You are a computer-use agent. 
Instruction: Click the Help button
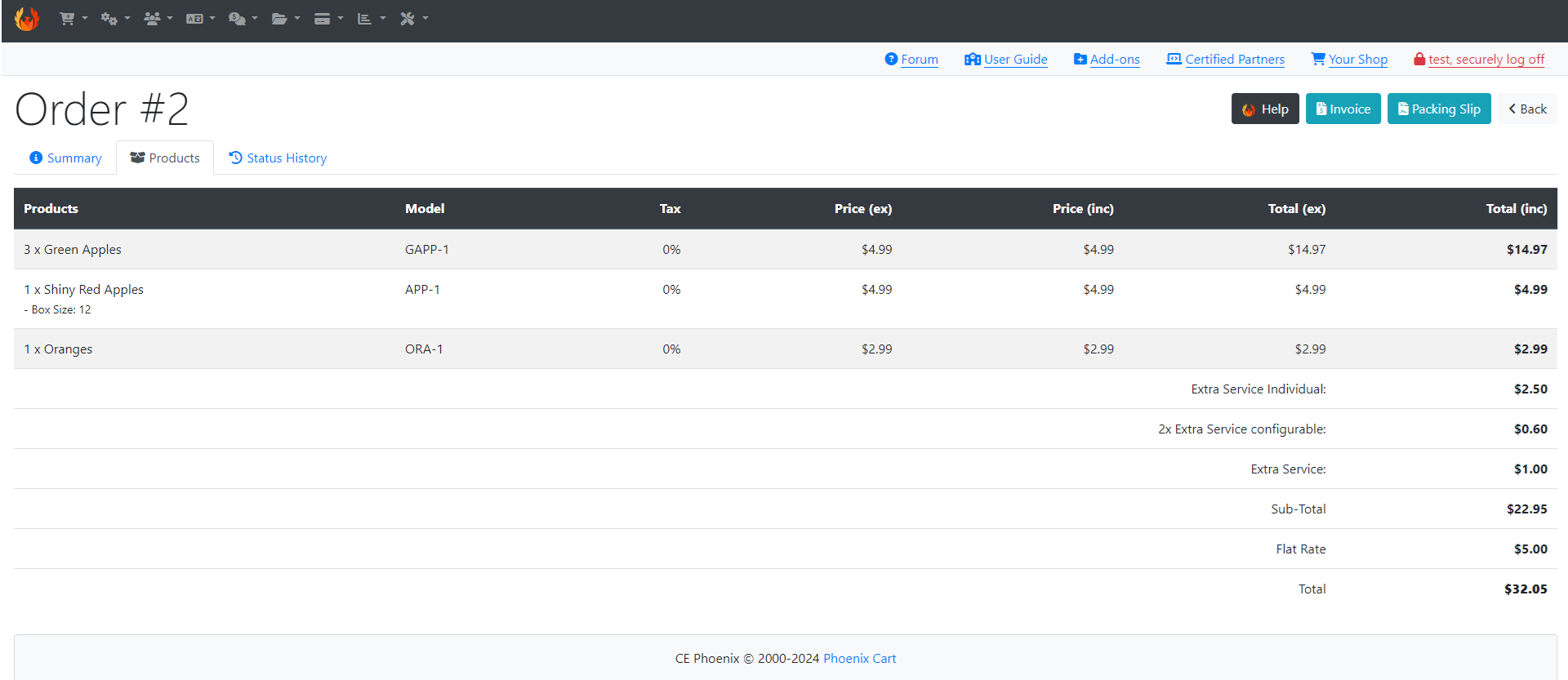point(1265,109)
